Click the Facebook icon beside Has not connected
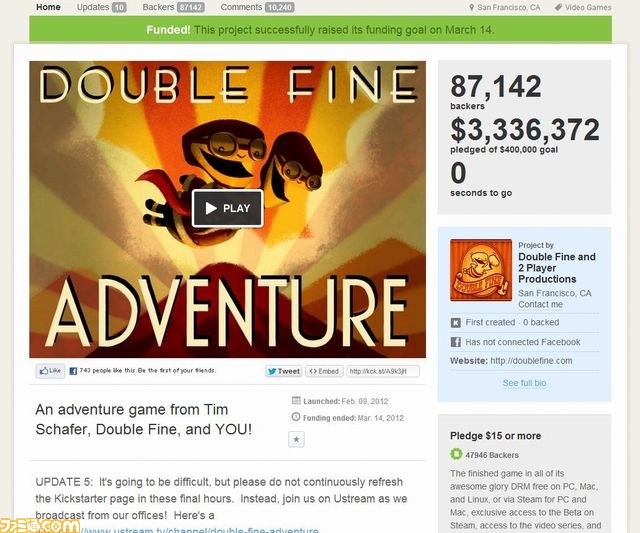 pyautogui.click(x=456, y=342)
